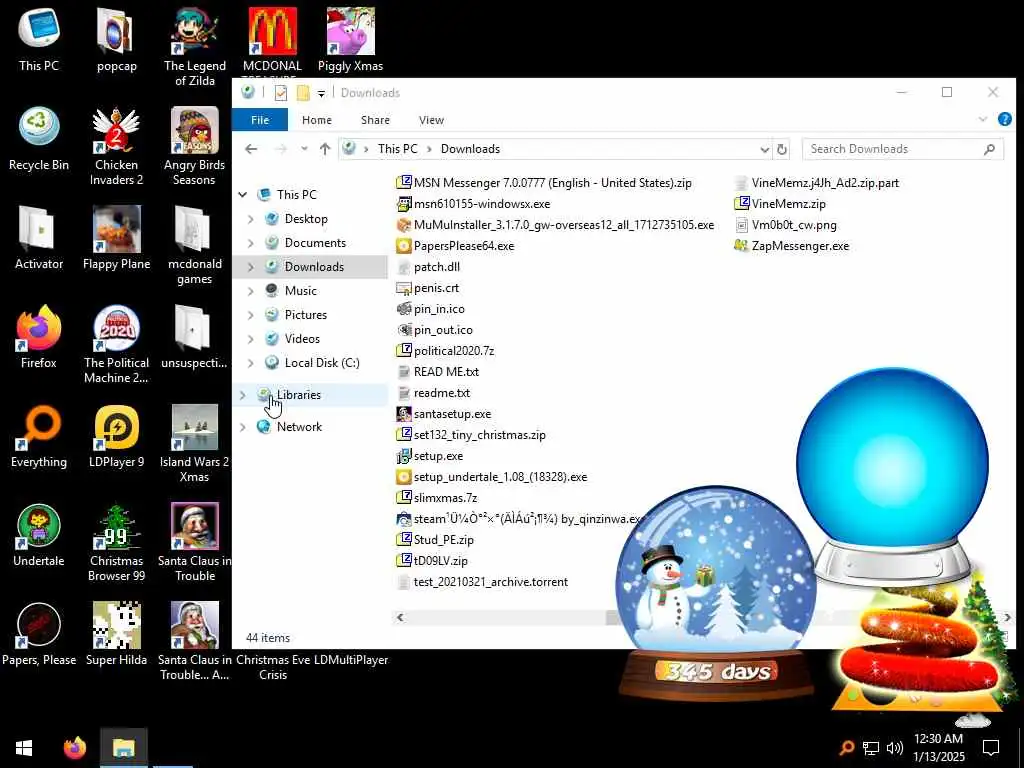Open The Legend of Zilda shortcut

pos(195,46)
